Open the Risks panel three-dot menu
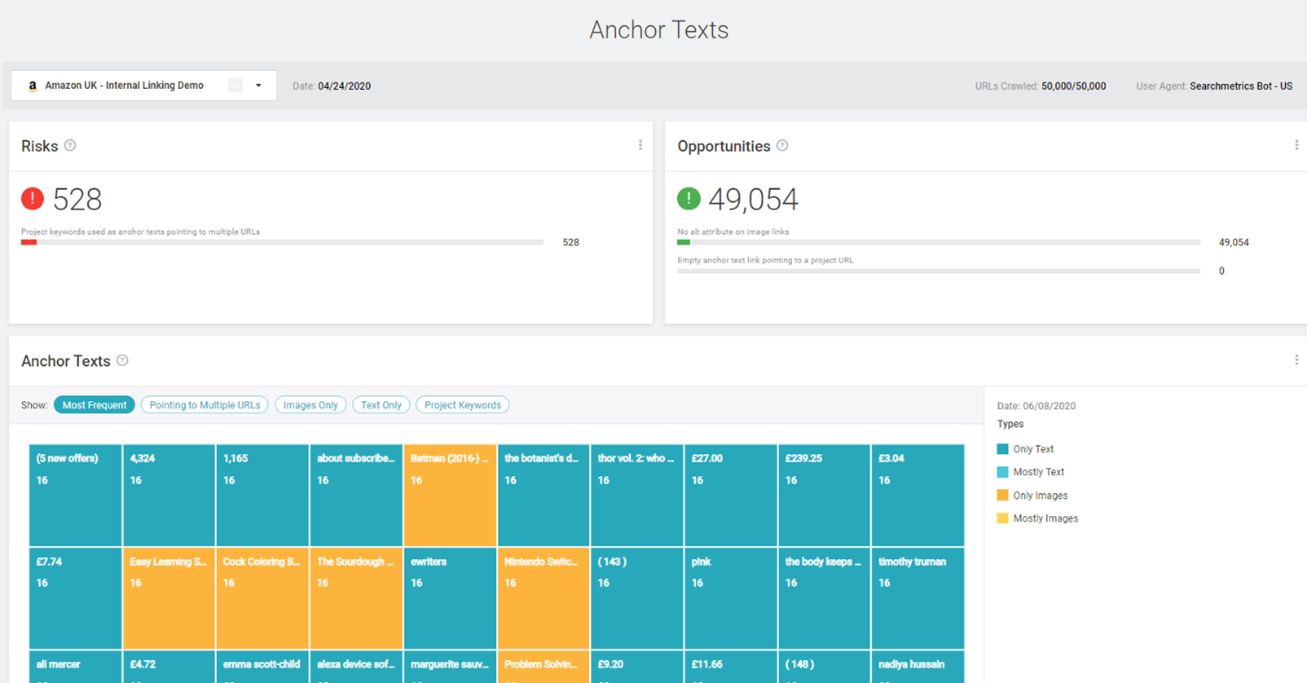The height and width of the screenshot is (683, 1307). [x=640, y=145]
